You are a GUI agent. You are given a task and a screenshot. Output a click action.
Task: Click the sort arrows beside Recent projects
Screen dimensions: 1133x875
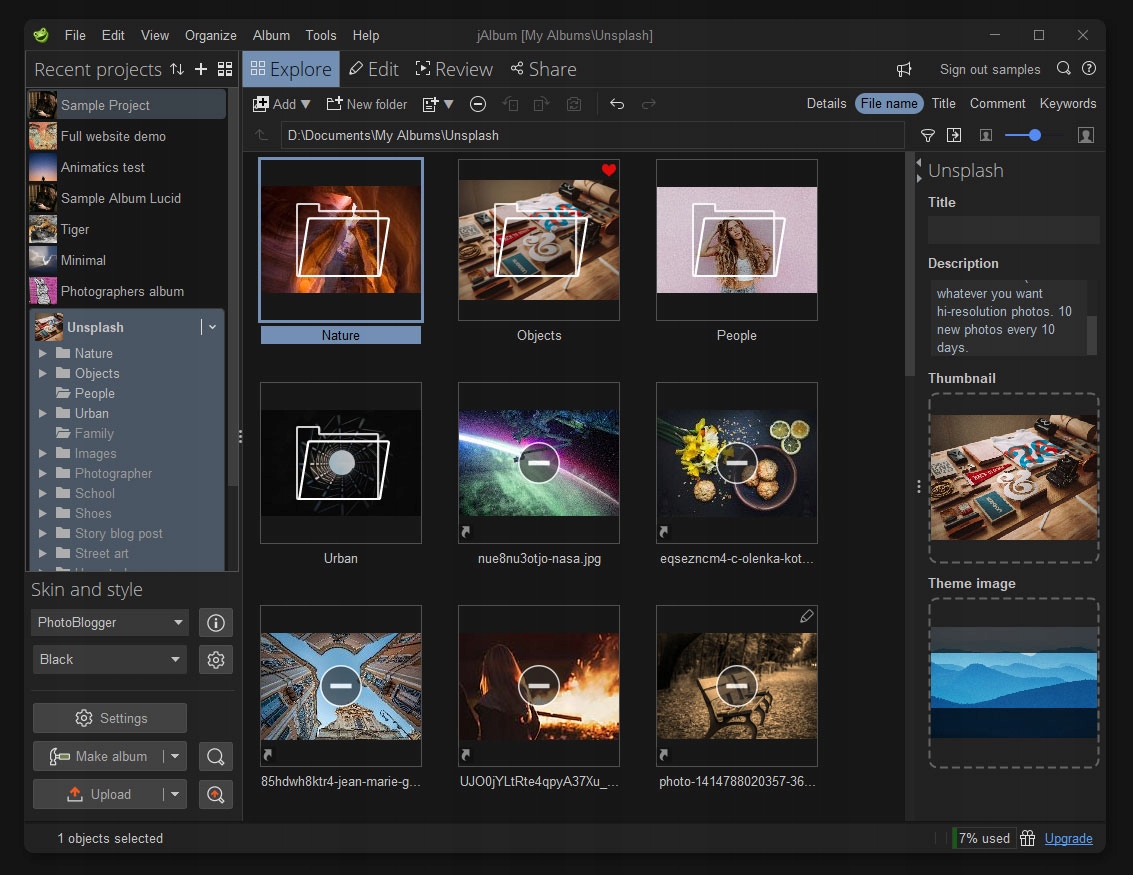(x=177, y=69)
